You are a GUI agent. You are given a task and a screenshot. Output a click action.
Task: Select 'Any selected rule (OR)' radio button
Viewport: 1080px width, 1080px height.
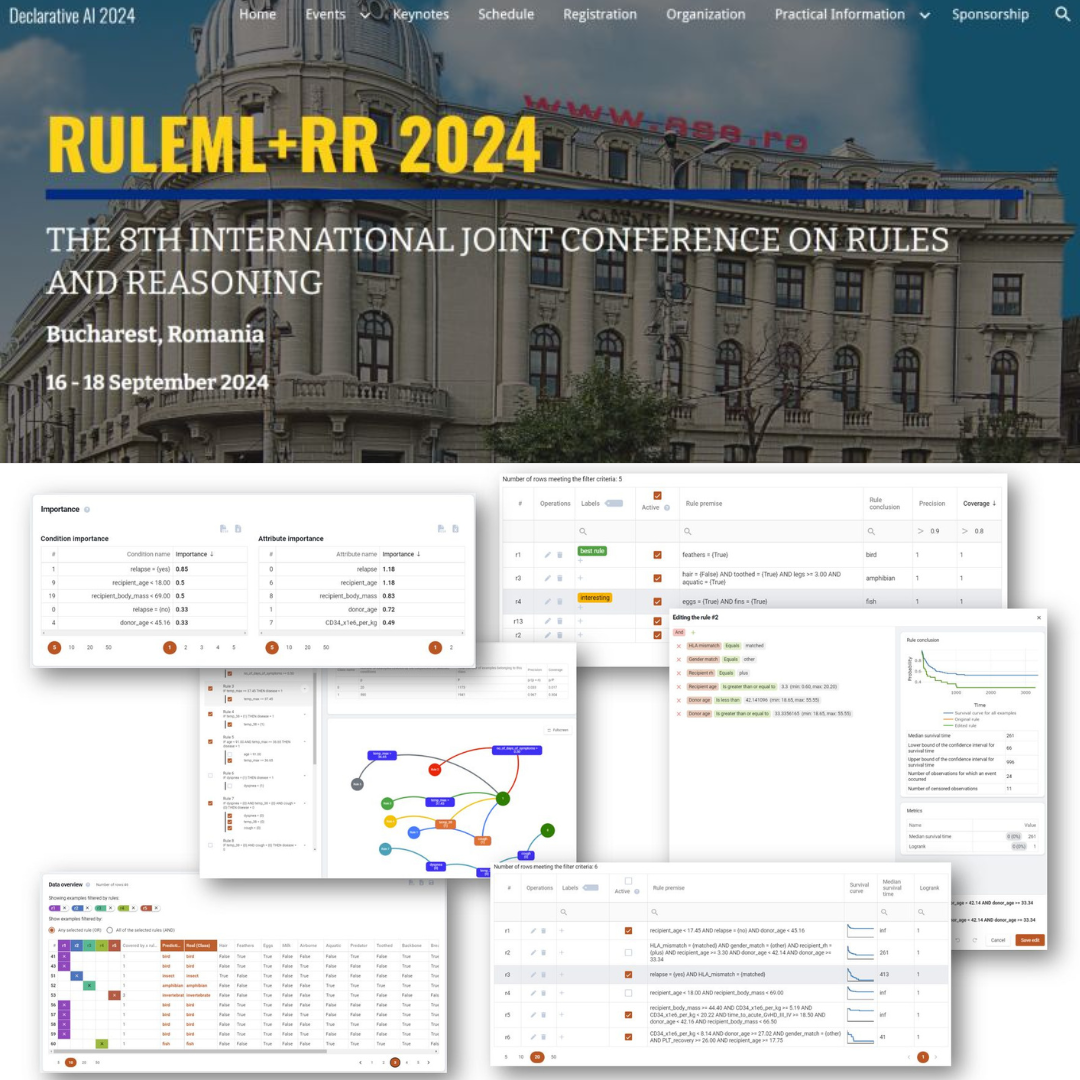coord(52,930)
